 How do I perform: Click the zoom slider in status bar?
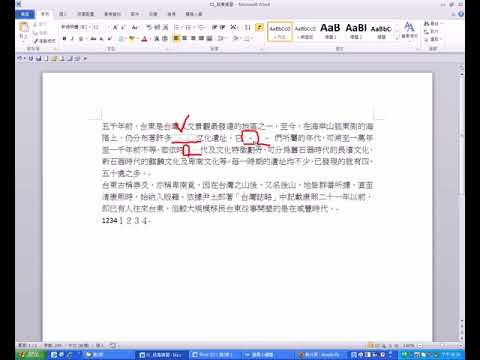pyautogui.click(x=442, y=346)
